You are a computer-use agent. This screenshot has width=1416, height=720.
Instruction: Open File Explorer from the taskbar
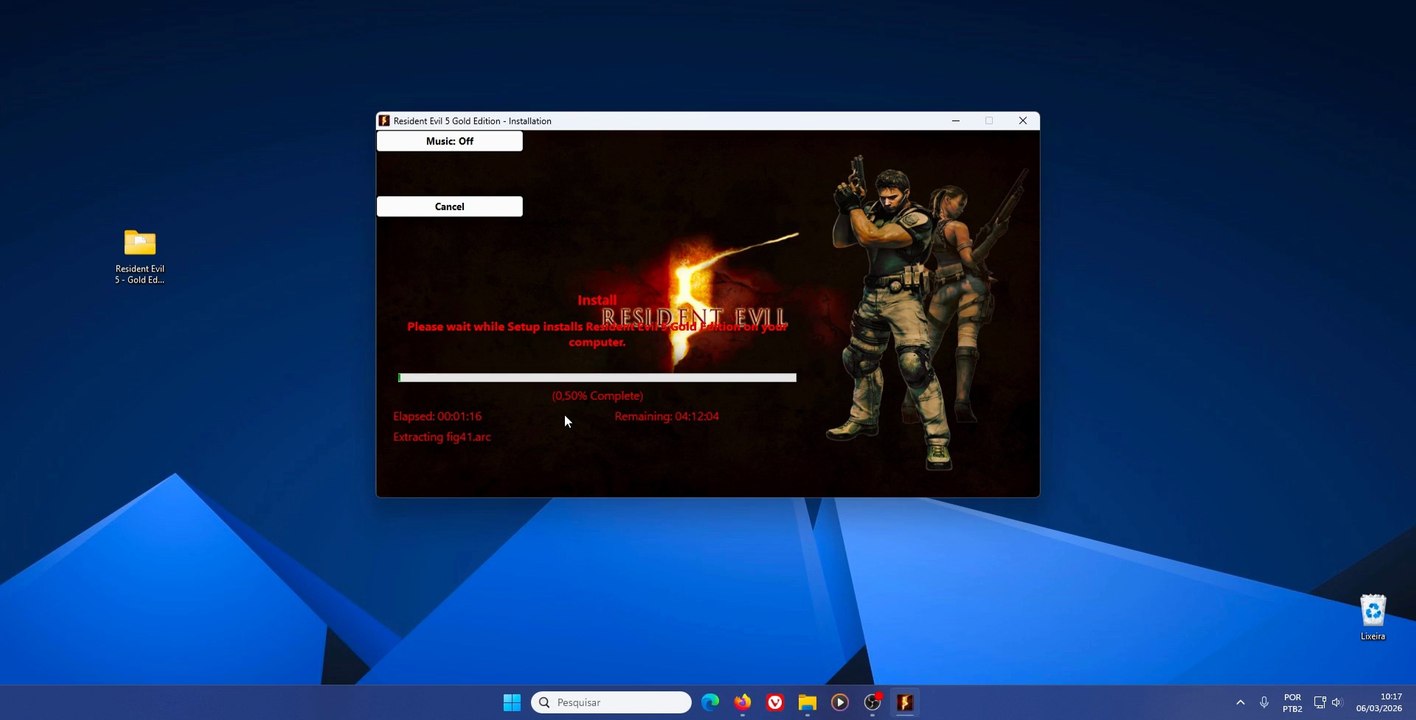coord(807,702)
